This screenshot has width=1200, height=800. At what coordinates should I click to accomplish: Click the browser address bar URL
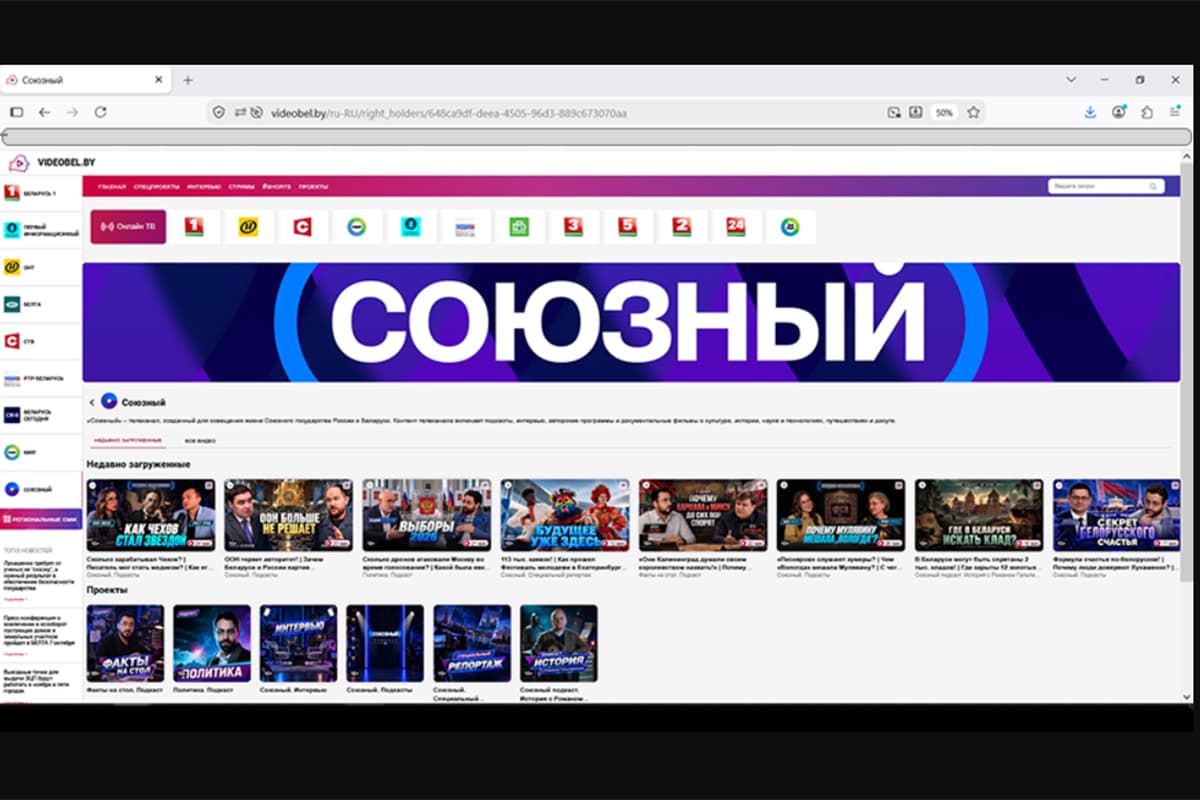click(448, 113)
